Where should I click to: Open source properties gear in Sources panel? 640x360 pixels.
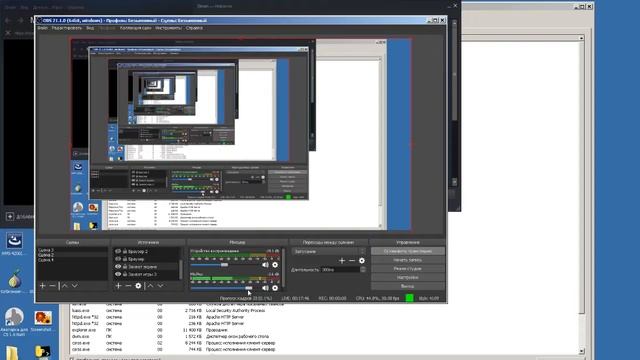click(x=138, y=286)
